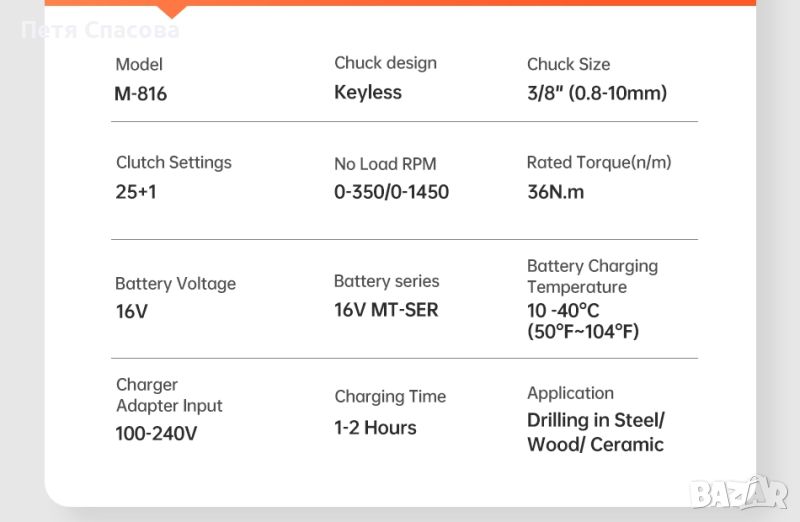
Task: Click the Петя Спасова watermark text
Action: coord(99,31)
